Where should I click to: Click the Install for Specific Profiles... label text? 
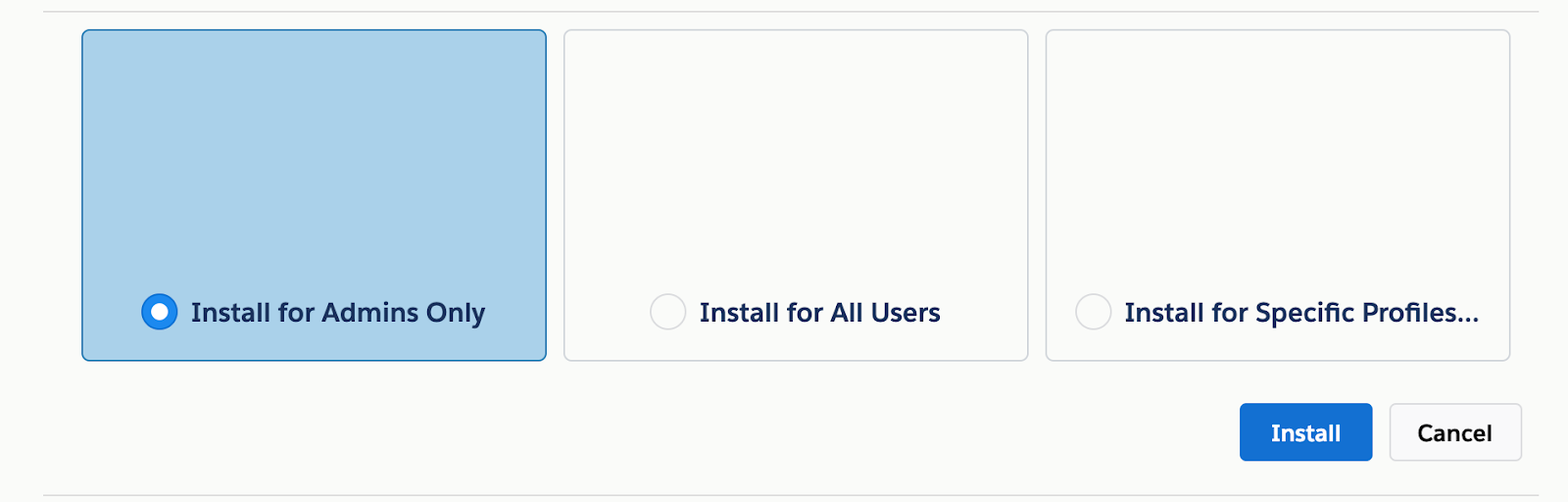click(1300, 313)
